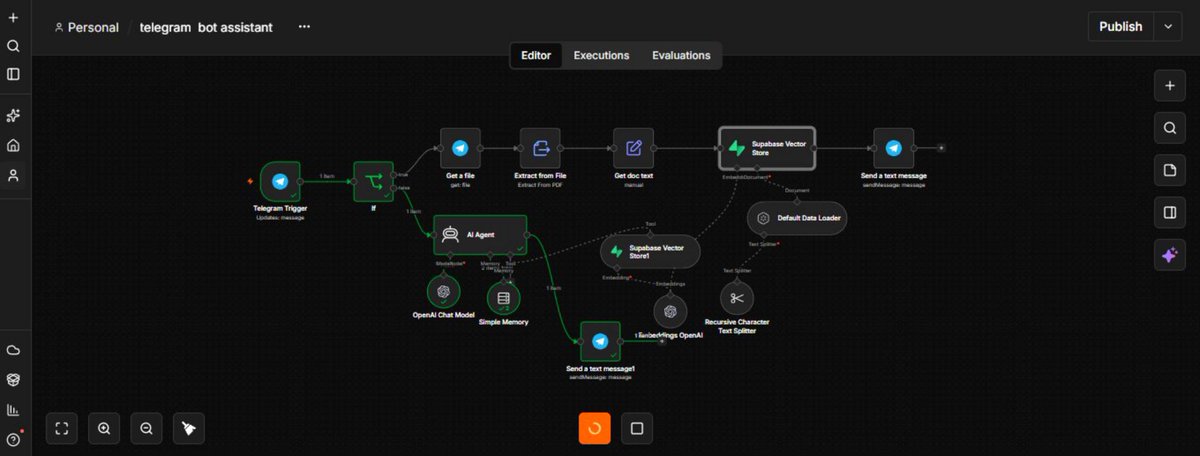Select the Telegram Trigger node
Viewport: 1200px width, 456px height.
click(280, 182)
